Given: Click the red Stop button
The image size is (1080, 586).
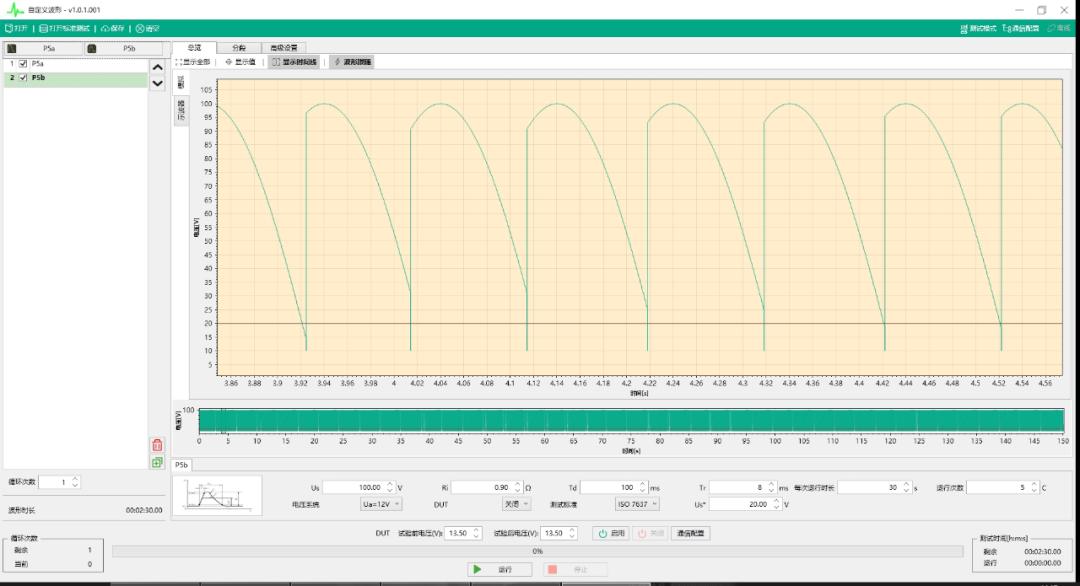Looking at the screenshot, I should click(575, 569).
